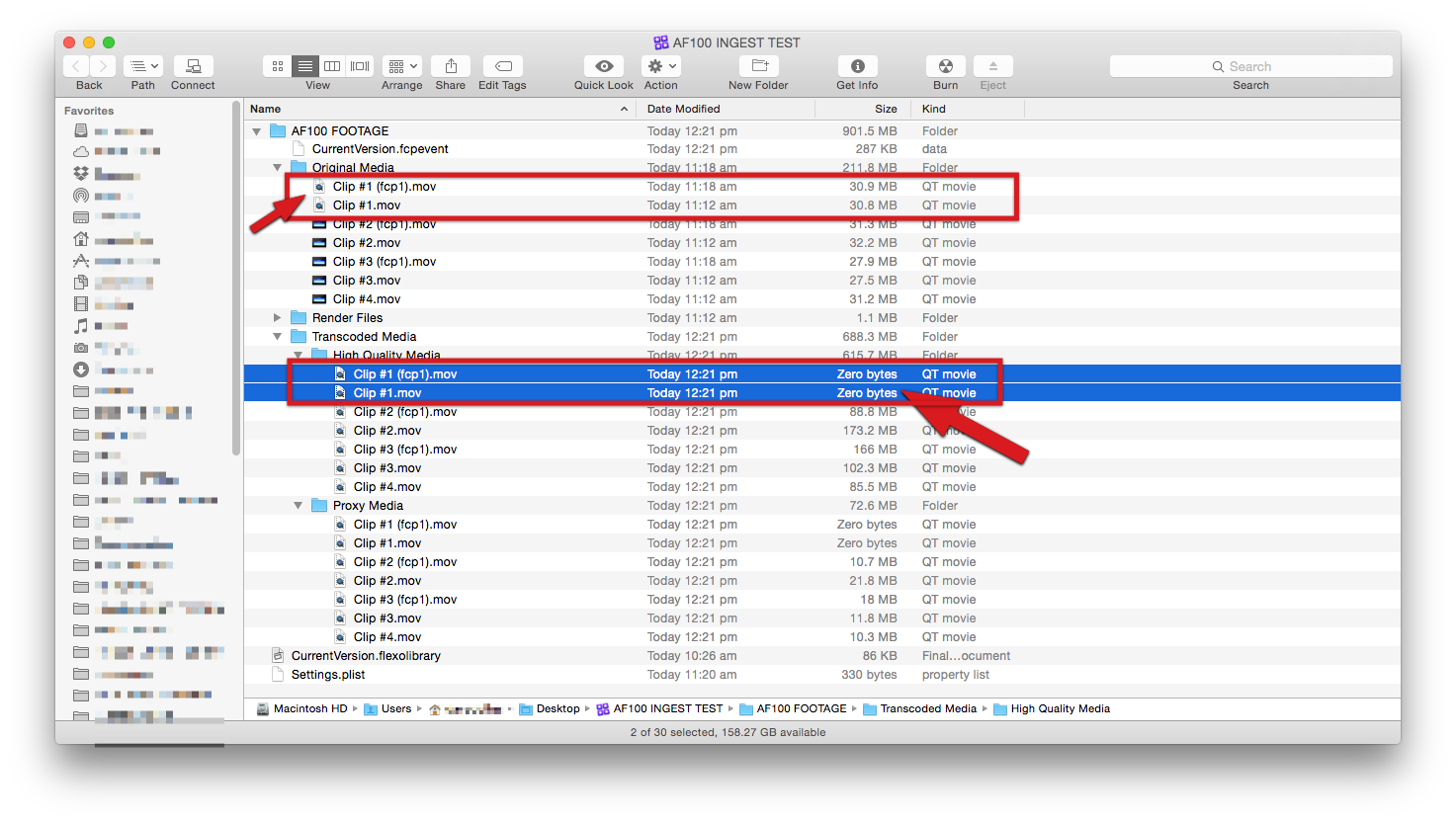Collapse the Original Media folder
1456x823 pixels.
coord(277,167)
